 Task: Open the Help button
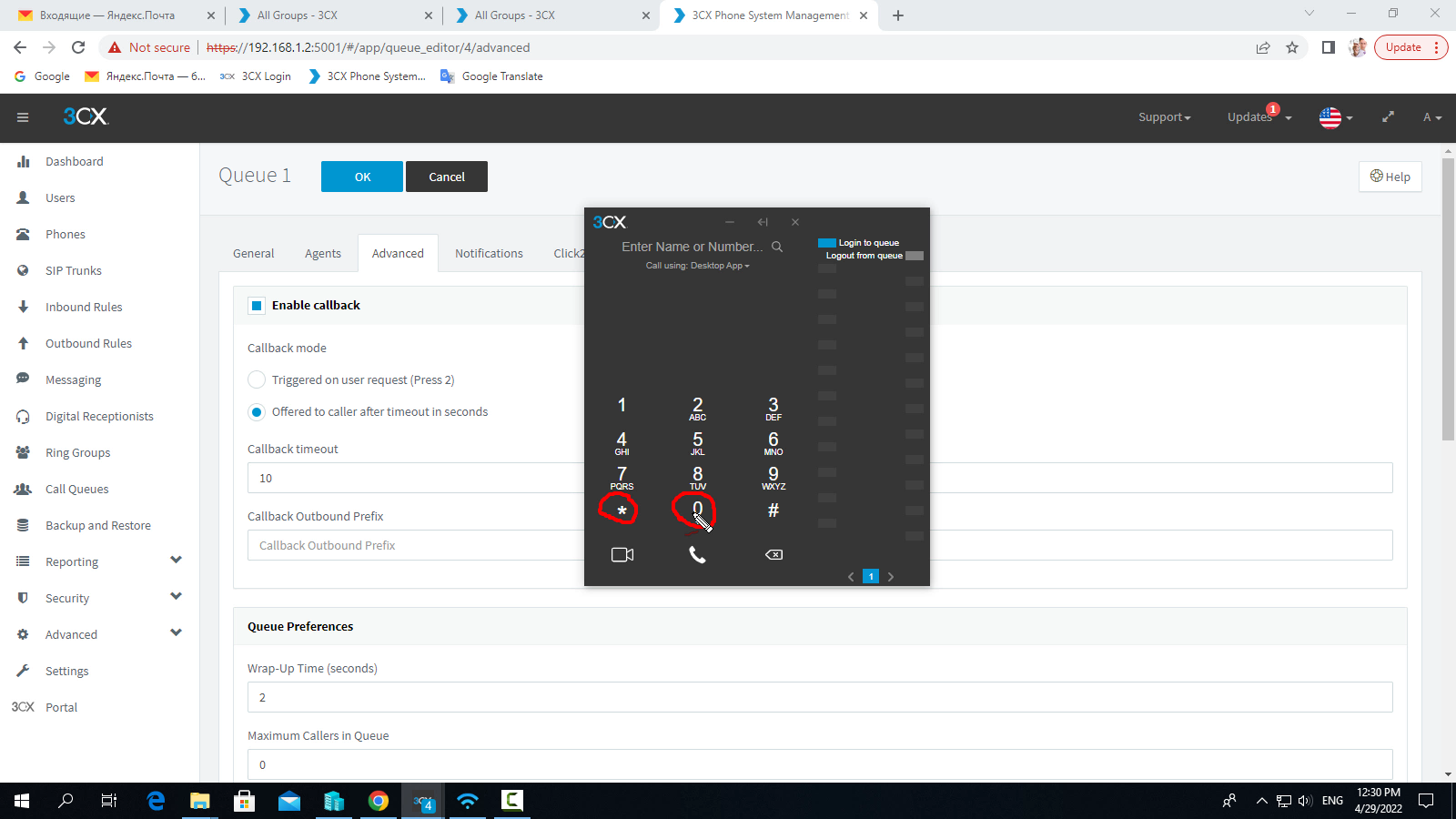[x=1390, y=177]
